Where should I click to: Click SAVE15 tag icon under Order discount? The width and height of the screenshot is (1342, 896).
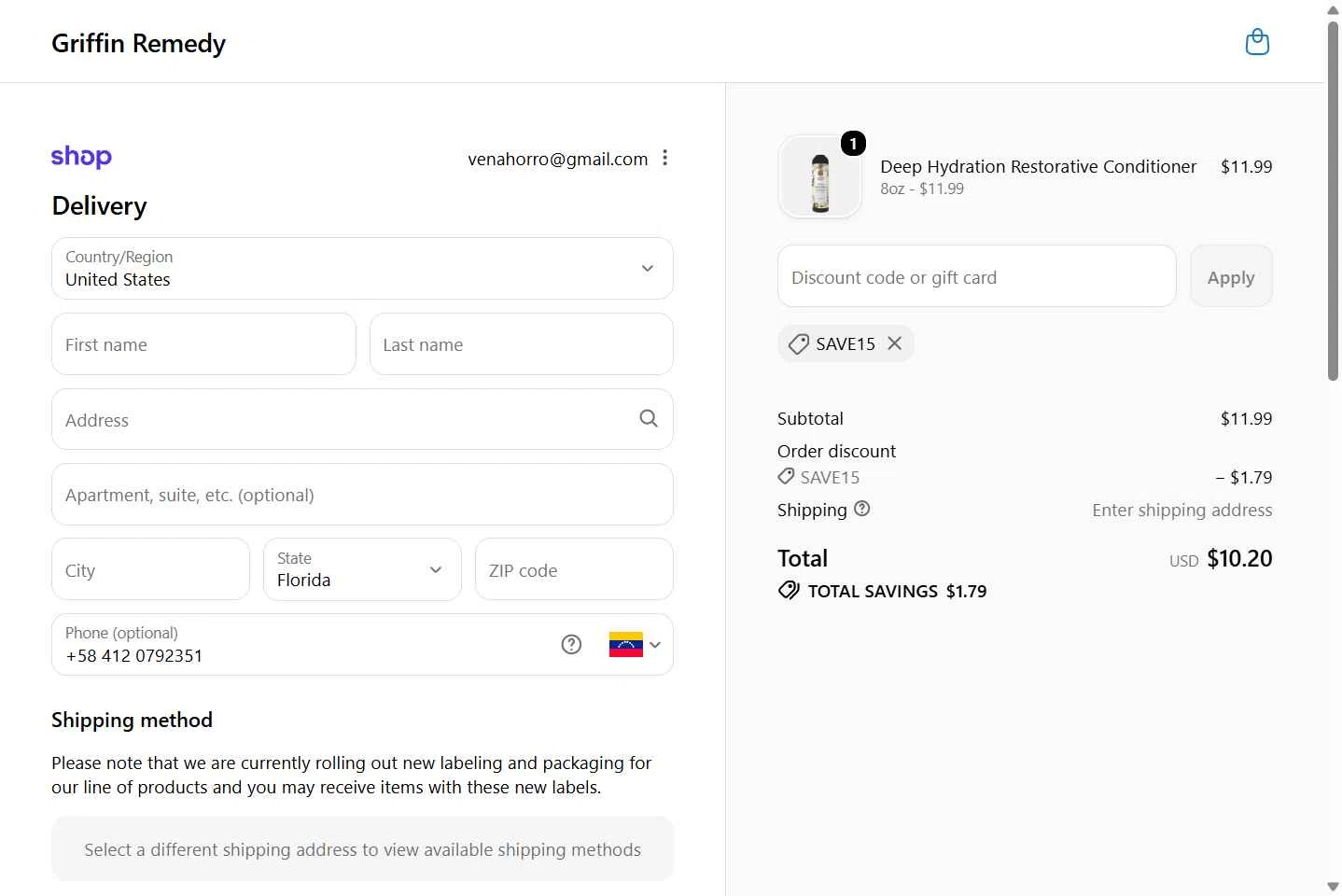click(787, 477)
